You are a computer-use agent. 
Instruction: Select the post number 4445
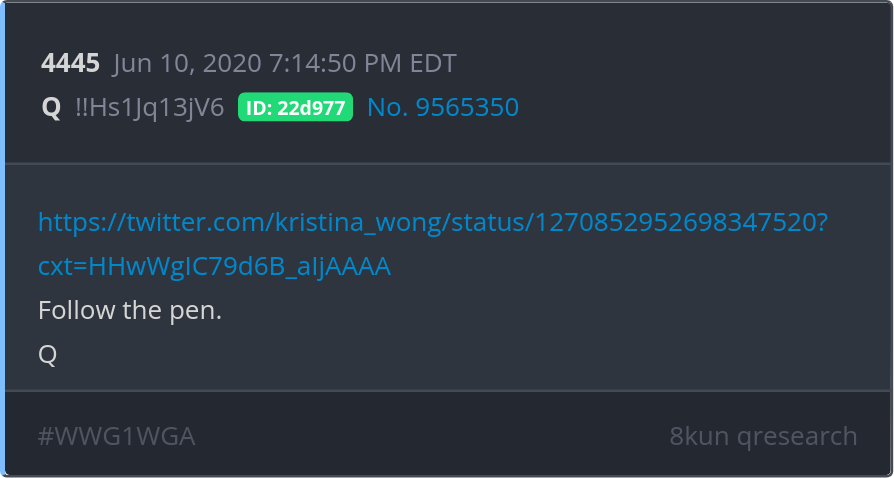70,63
